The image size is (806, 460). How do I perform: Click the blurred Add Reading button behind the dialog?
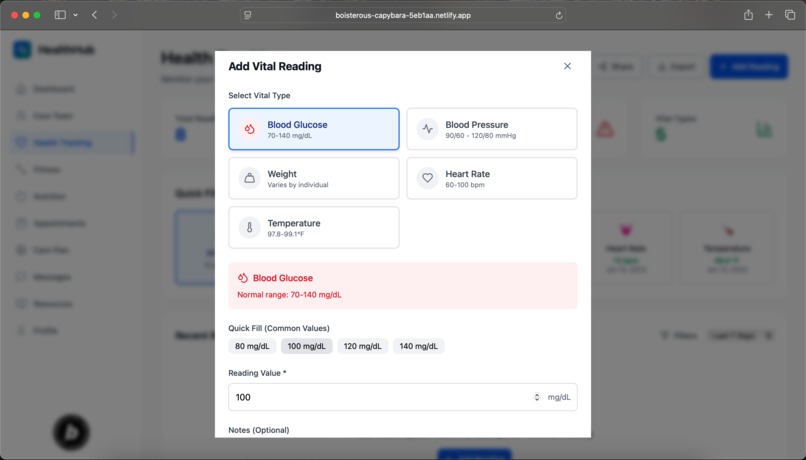coord(748,67)
